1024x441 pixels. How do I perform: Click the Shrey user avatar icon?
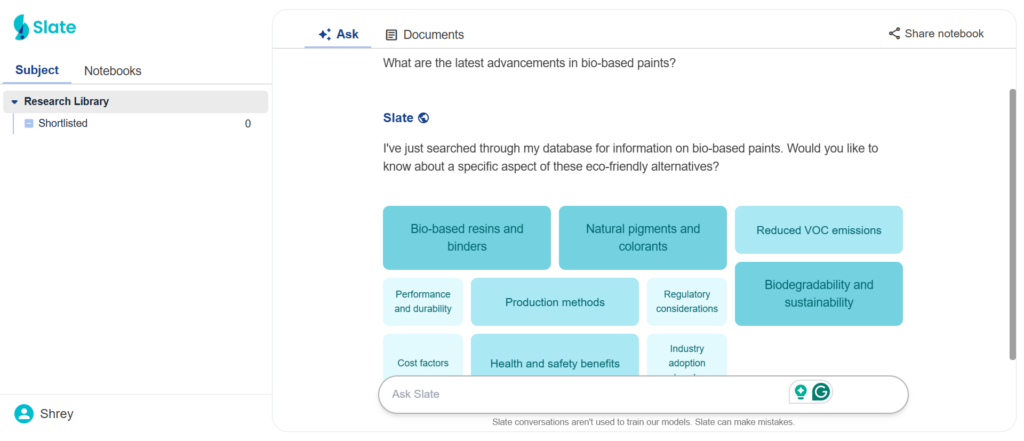pos(23,414)
